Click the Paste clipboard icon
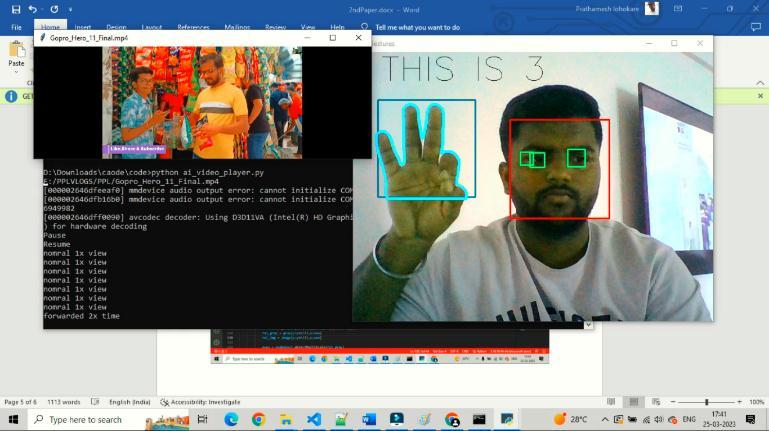 point(16,50)
